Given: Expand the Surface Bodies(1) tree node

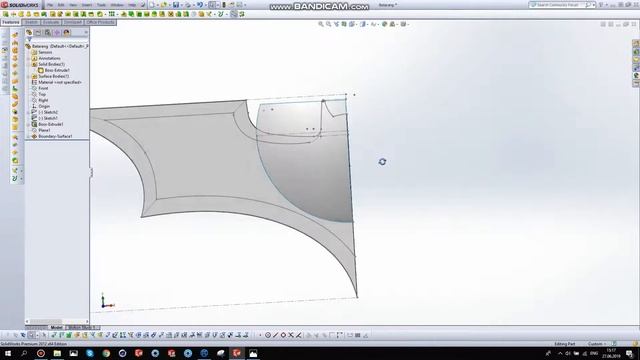Looking at the screenshot, I should coord(28,76).
